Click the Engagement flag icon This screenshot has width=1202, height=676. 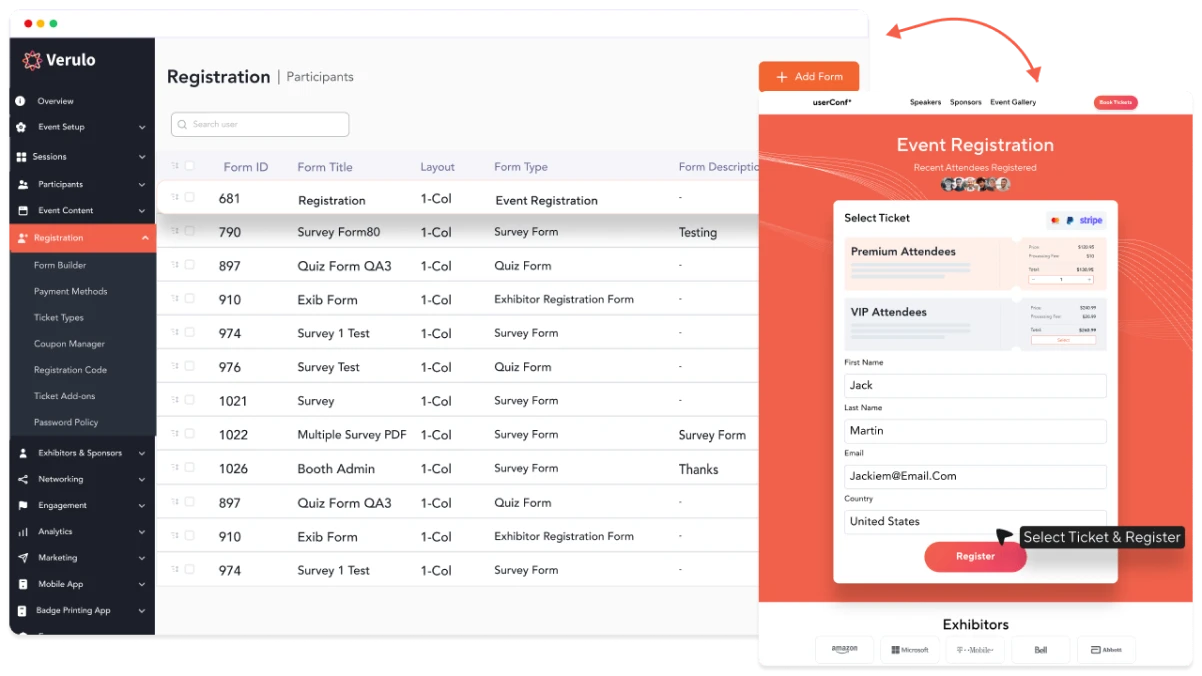[x=22, y=506]
